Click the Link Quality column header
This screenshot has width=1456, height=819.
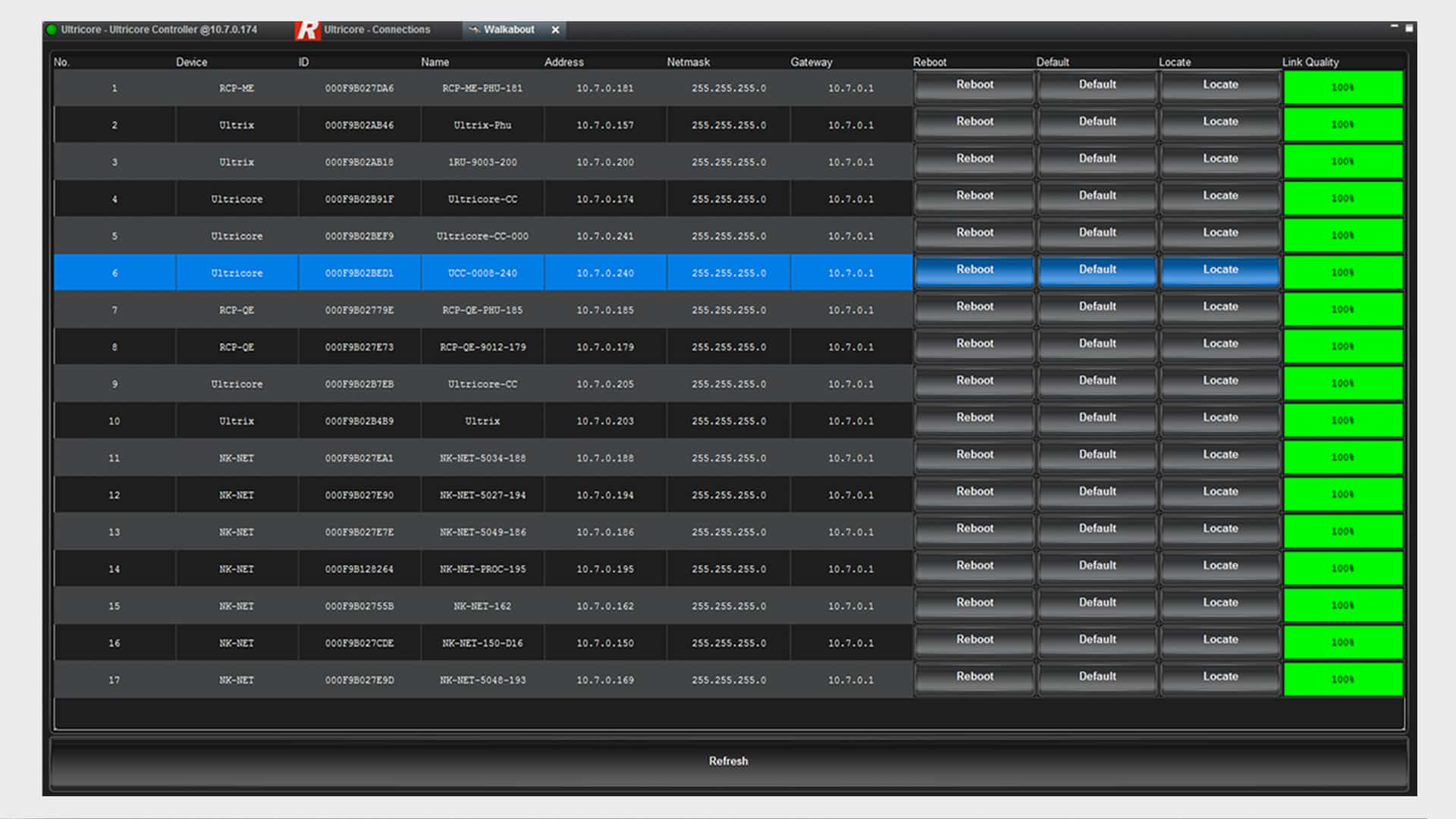tap(1310, 62)
